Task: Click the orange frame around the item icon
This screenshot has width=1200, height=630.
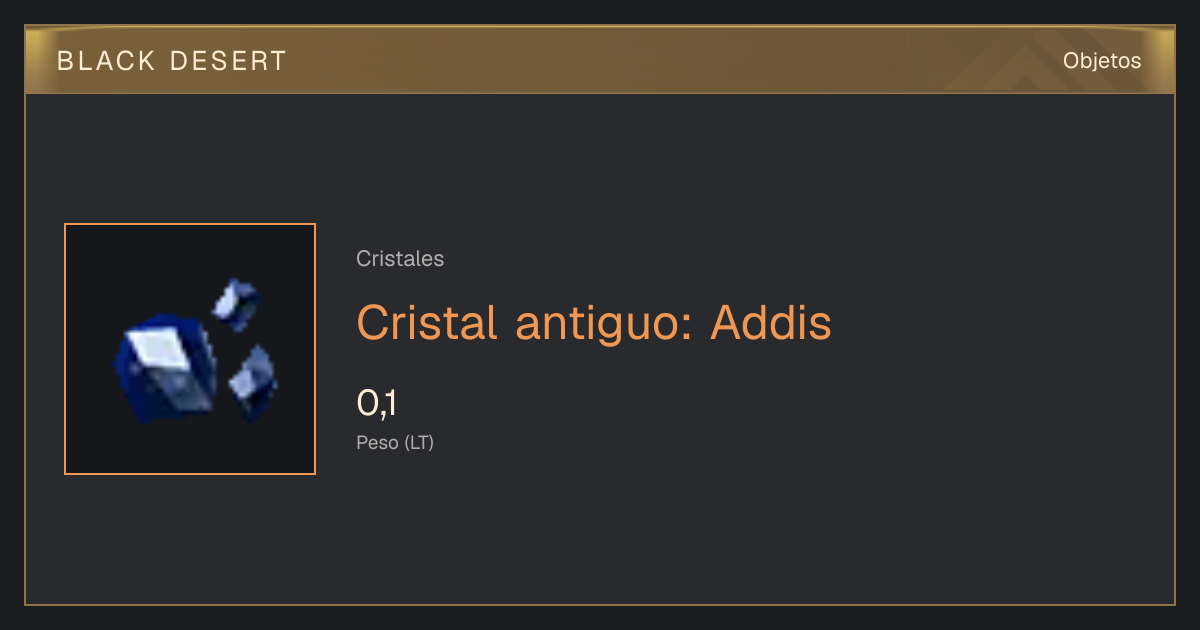Action: pos(190,224)
